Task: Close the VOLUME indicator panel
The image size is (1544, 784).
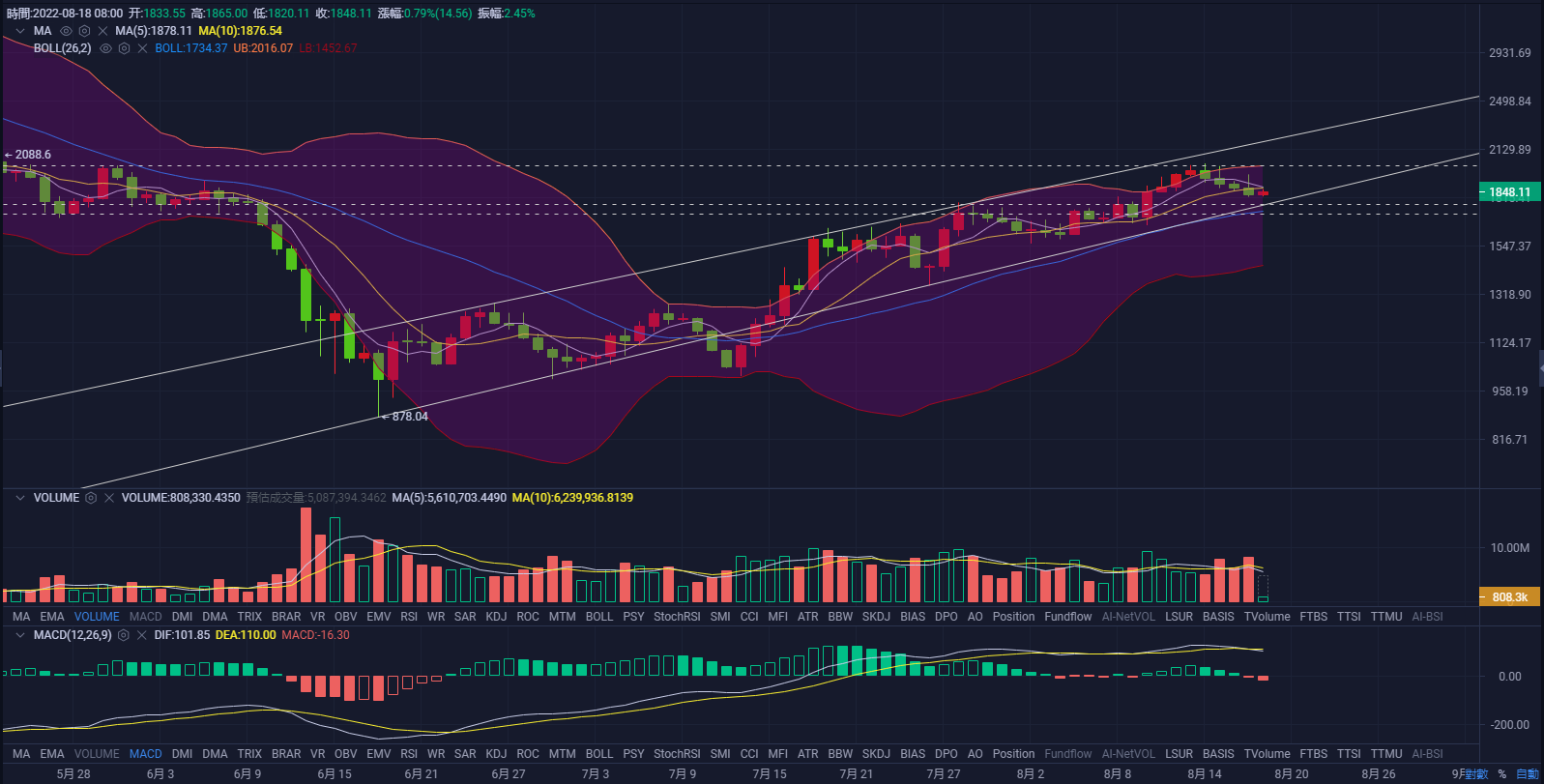Action: coord(109,498)
